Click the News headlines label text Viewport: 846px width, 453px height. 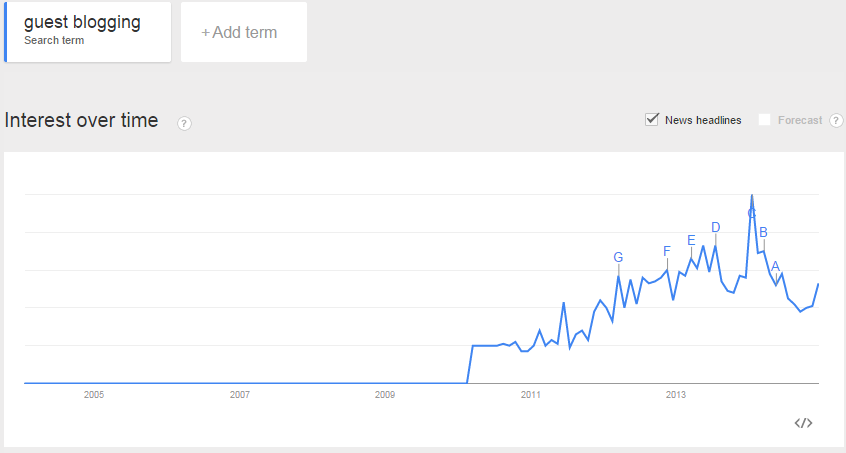click(x=703, y=120)
